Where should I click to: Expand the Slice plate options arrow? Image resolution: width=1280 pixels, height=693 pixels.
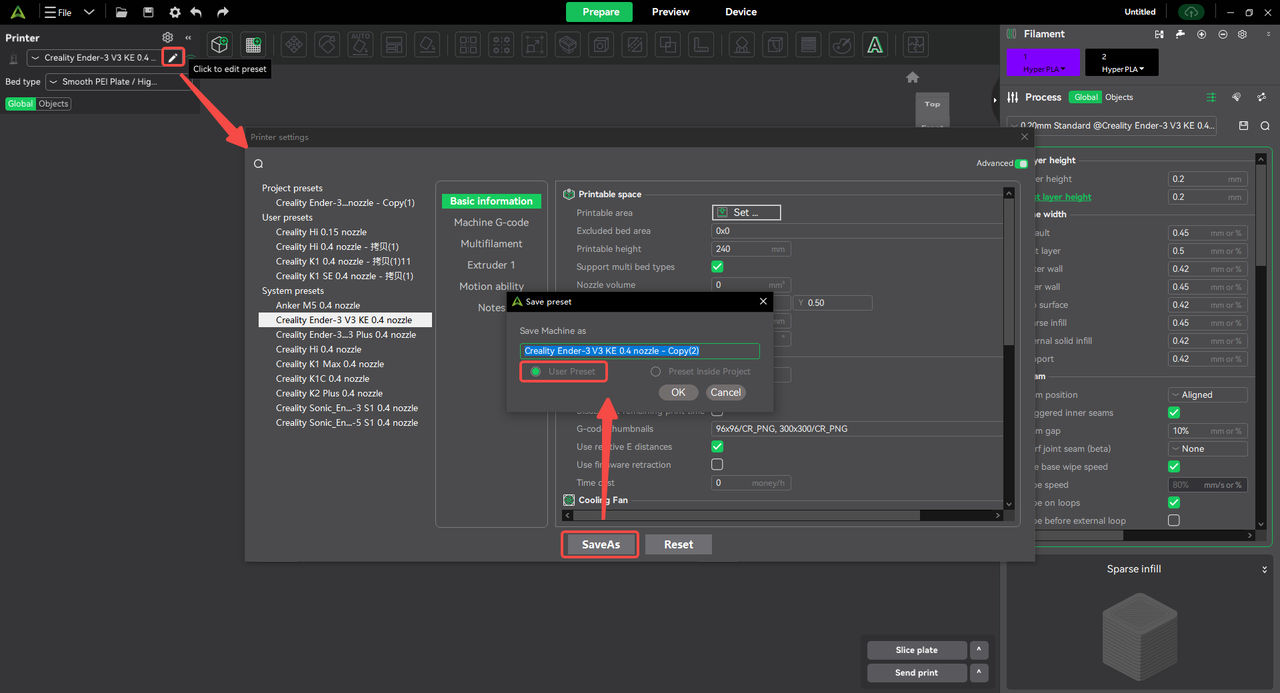(980, 650)
